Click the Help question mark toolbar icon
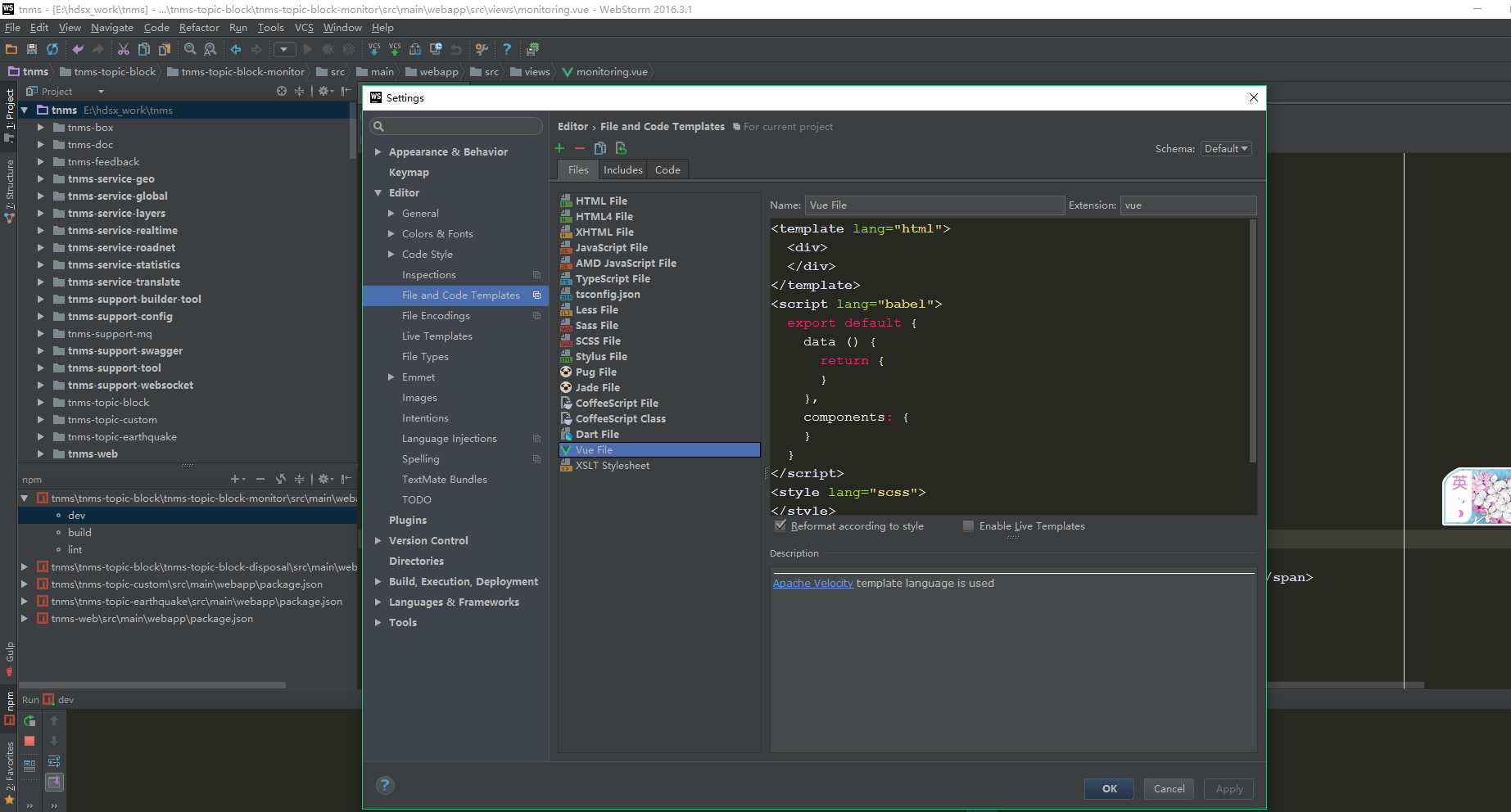The image size is (1511, 812). (507, 49)
